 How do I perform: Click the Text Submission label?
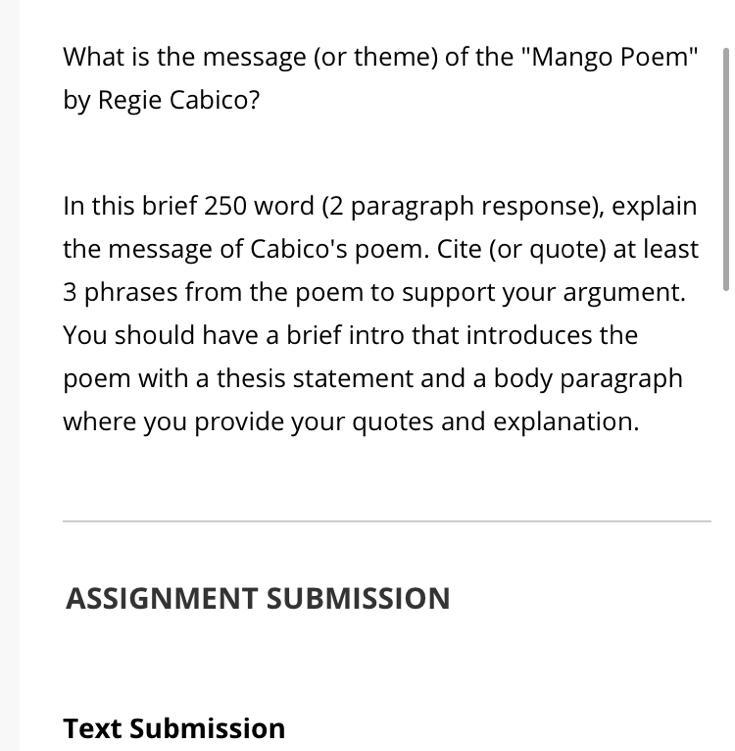(x=174, y=727)
